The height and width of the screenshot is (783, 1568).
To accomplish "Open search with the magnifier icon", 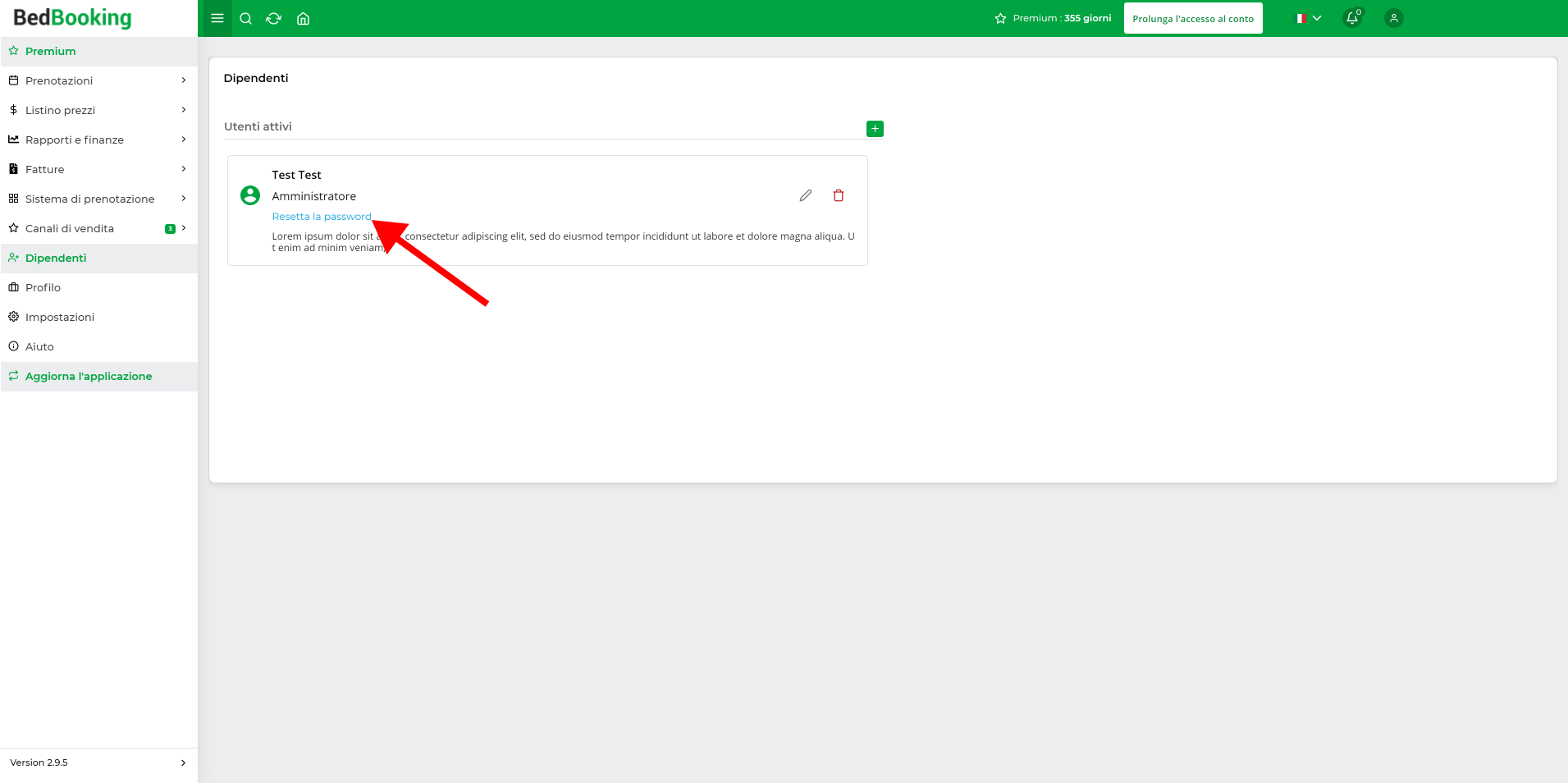I will 245,18.
